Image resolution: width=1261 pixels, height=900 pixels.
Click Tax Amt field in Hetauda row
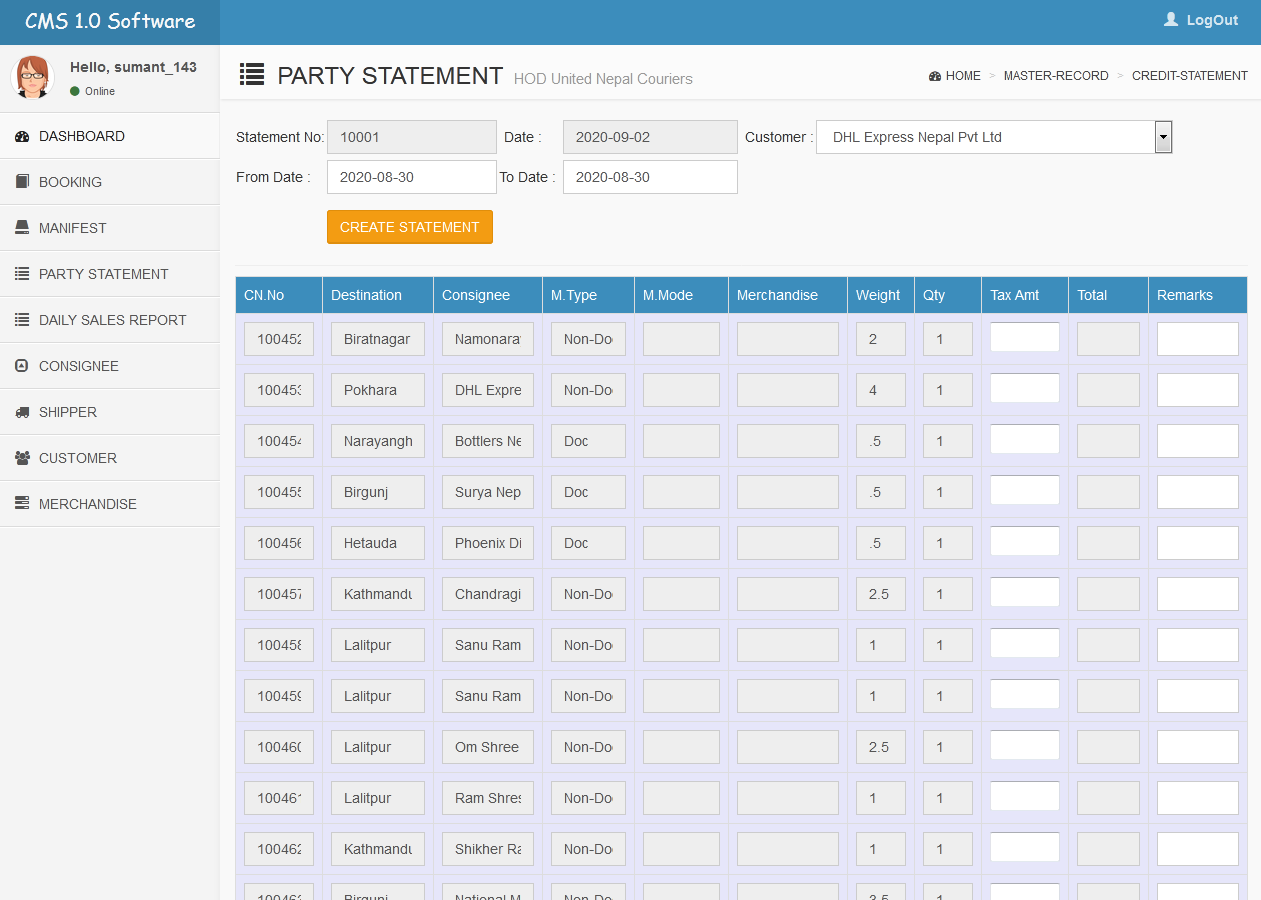pos(1025,541)
